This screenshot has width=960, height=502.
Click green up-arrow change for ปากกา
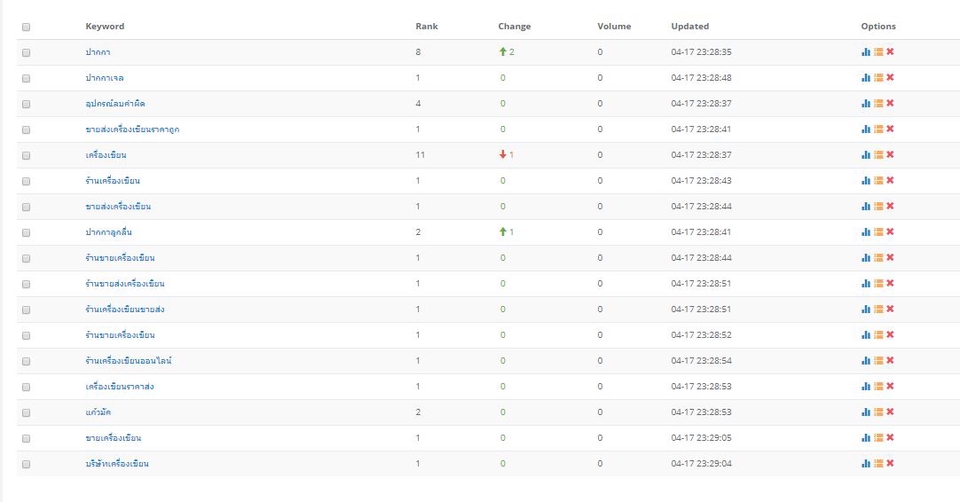pos(503,52)
